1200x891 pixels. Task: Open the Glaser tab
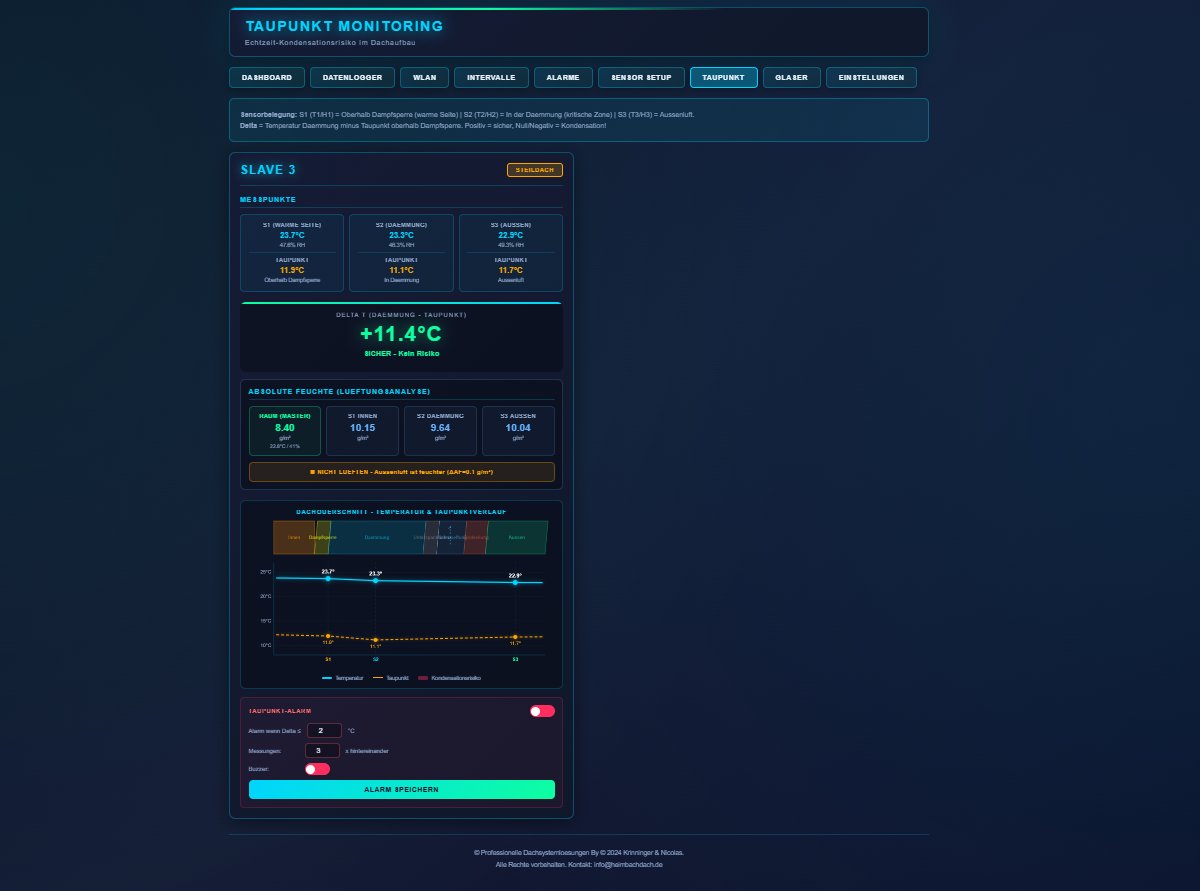[x=792, y=78]
